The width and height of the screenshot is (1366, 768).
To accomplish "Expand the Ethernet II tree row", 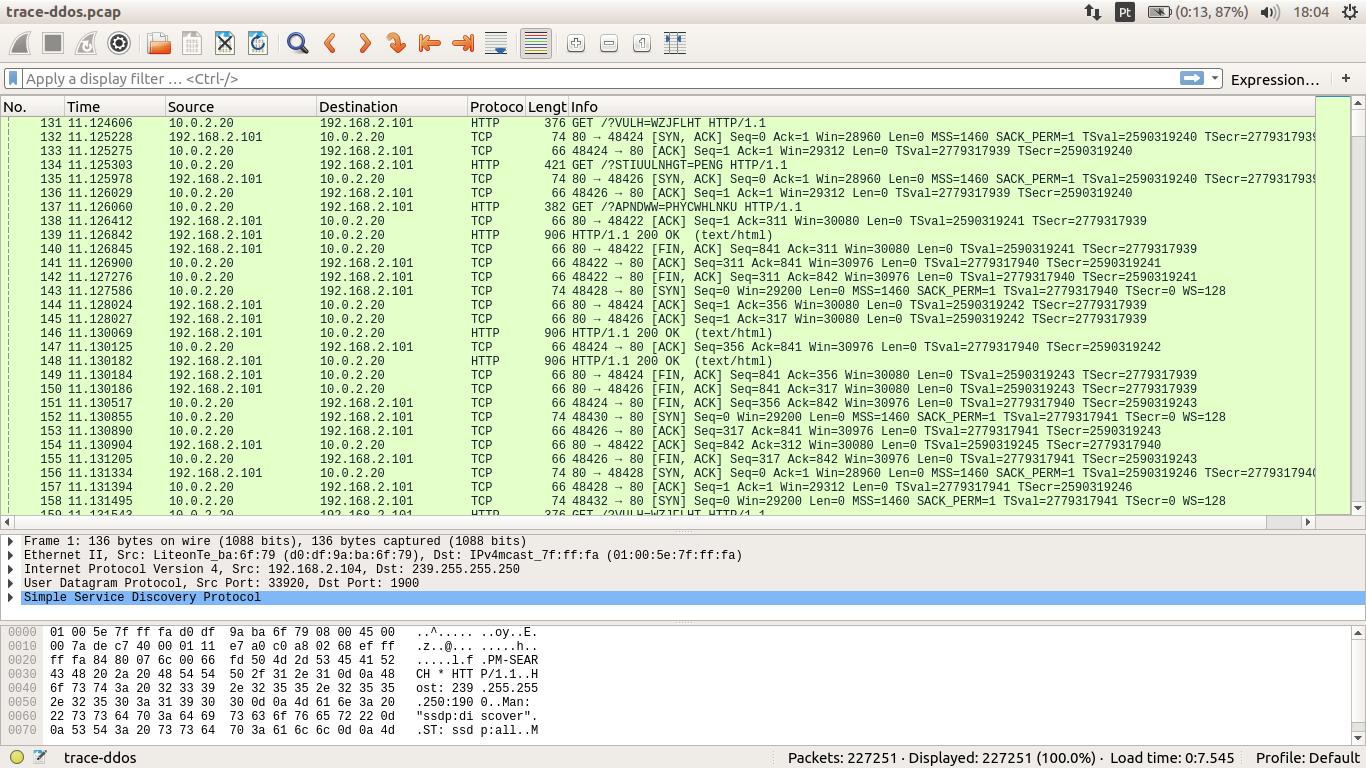I will (12, 555).
